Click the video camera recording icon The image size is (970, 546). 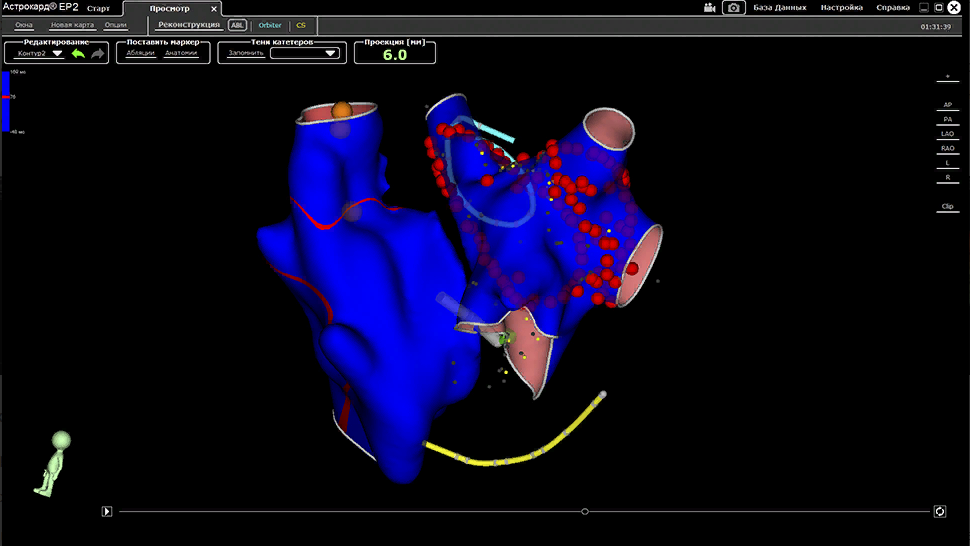coord(709,7)
